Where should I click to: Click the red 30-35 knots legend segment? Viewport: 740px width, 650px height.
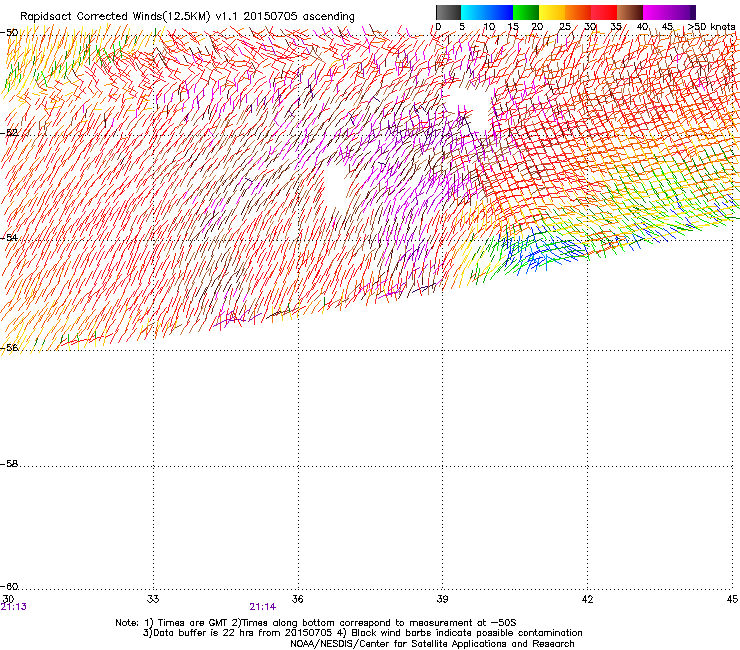point(604,12)
